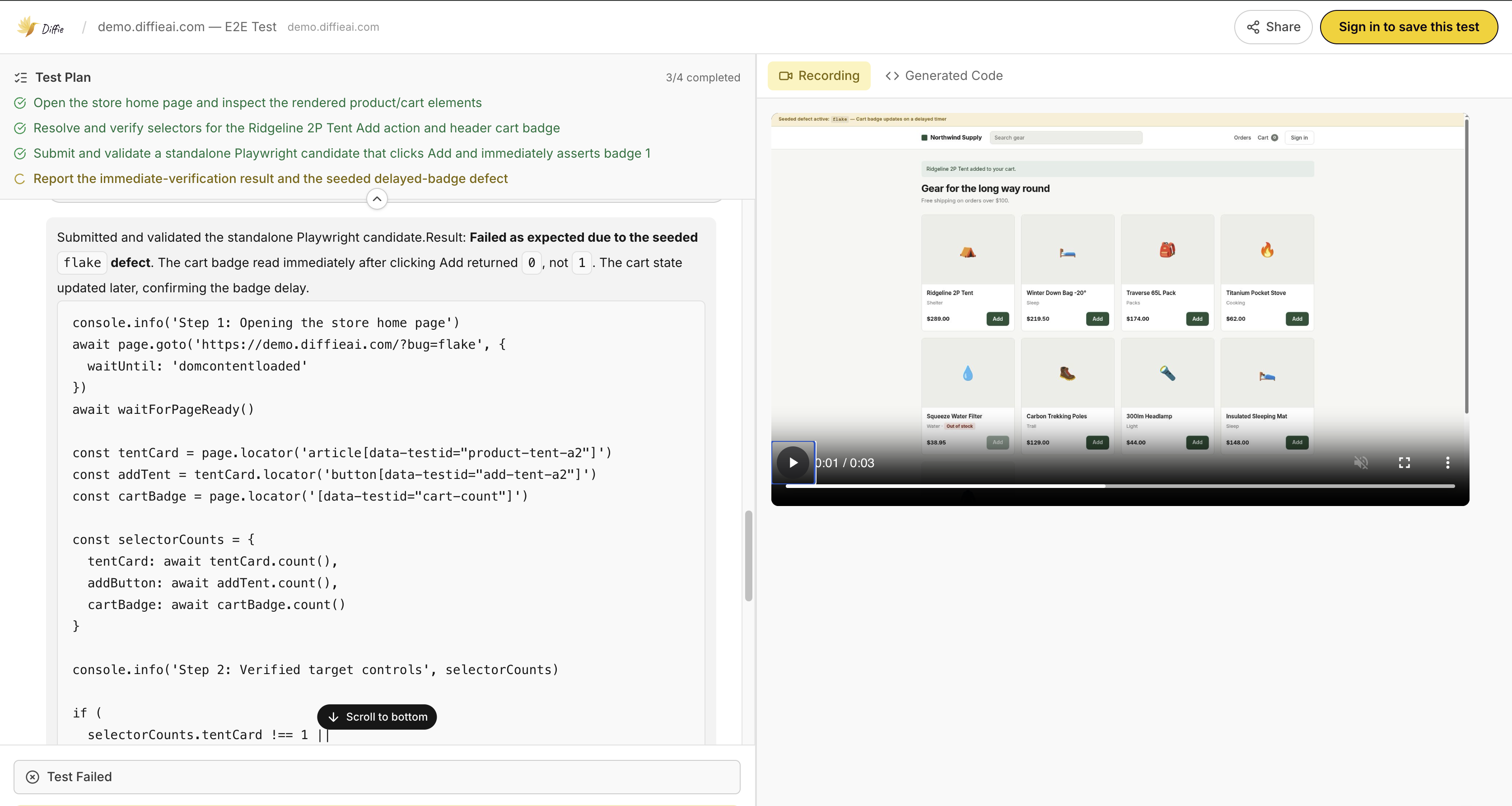Click Sign in to save this test
The height and width of the screenshot is (806, 1512).
coord(1408,27)
